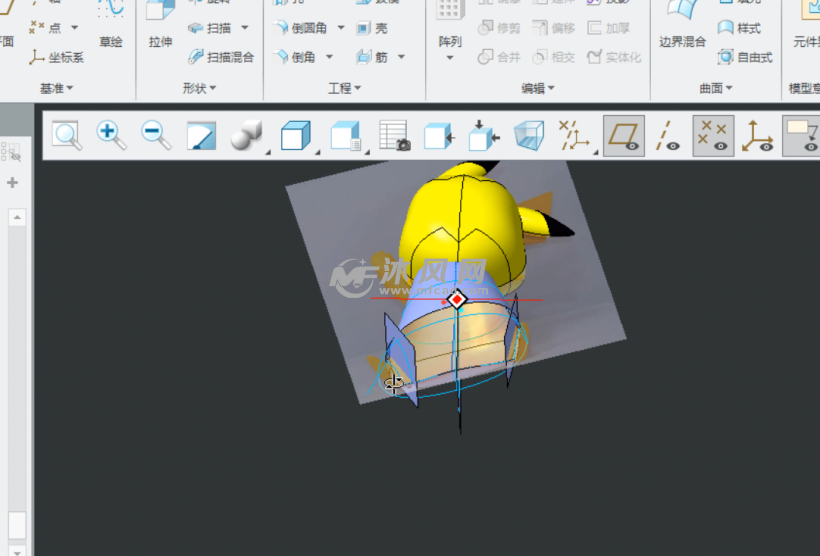
Task: Click the grayed-out 合并 merge button
Action: (x=499, y=57)
